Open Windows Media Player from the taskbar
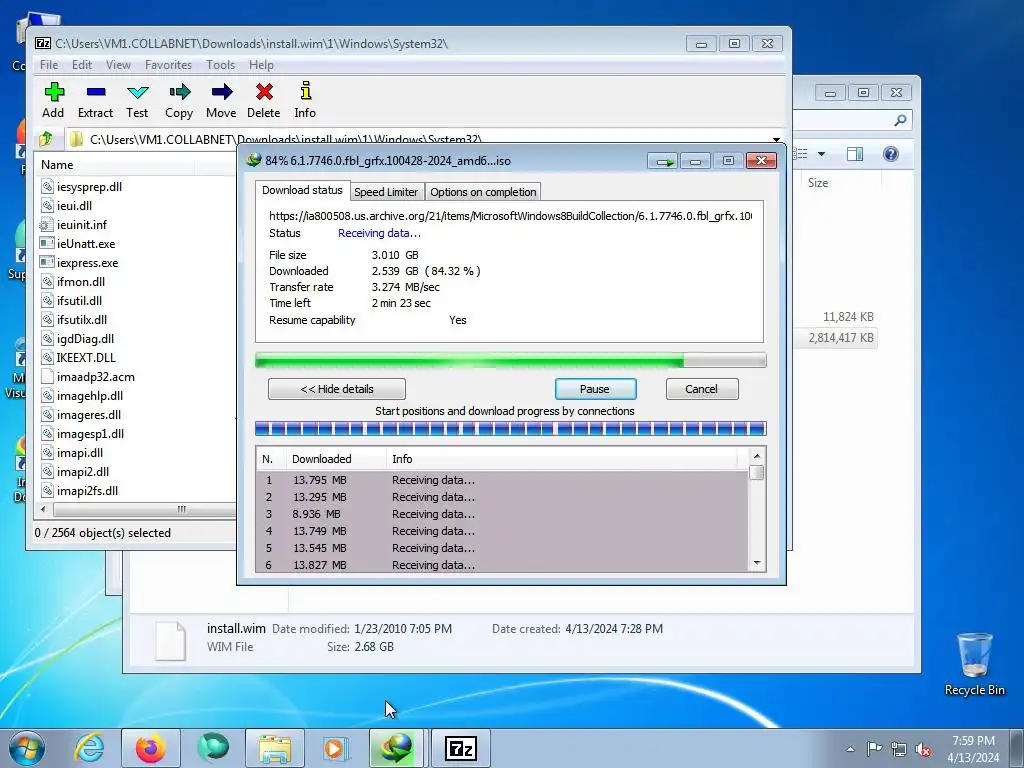Screen dimensions: 1024x768 coord(336,748)
